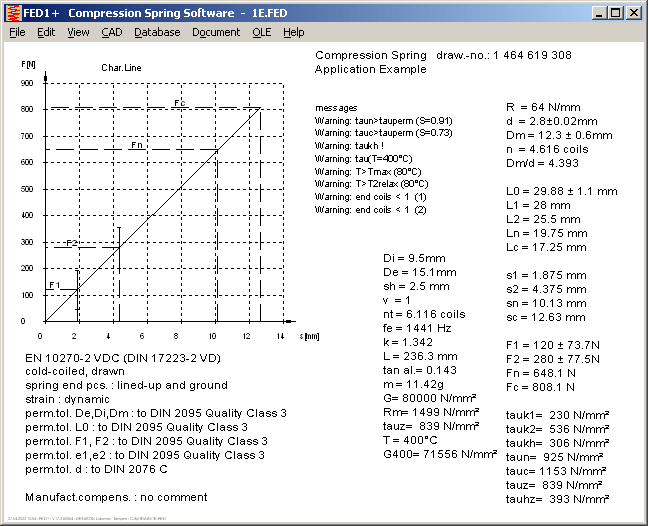Click the 'k = 1.342' value
This screenshot has width=648, height=526.
(408, 343)
